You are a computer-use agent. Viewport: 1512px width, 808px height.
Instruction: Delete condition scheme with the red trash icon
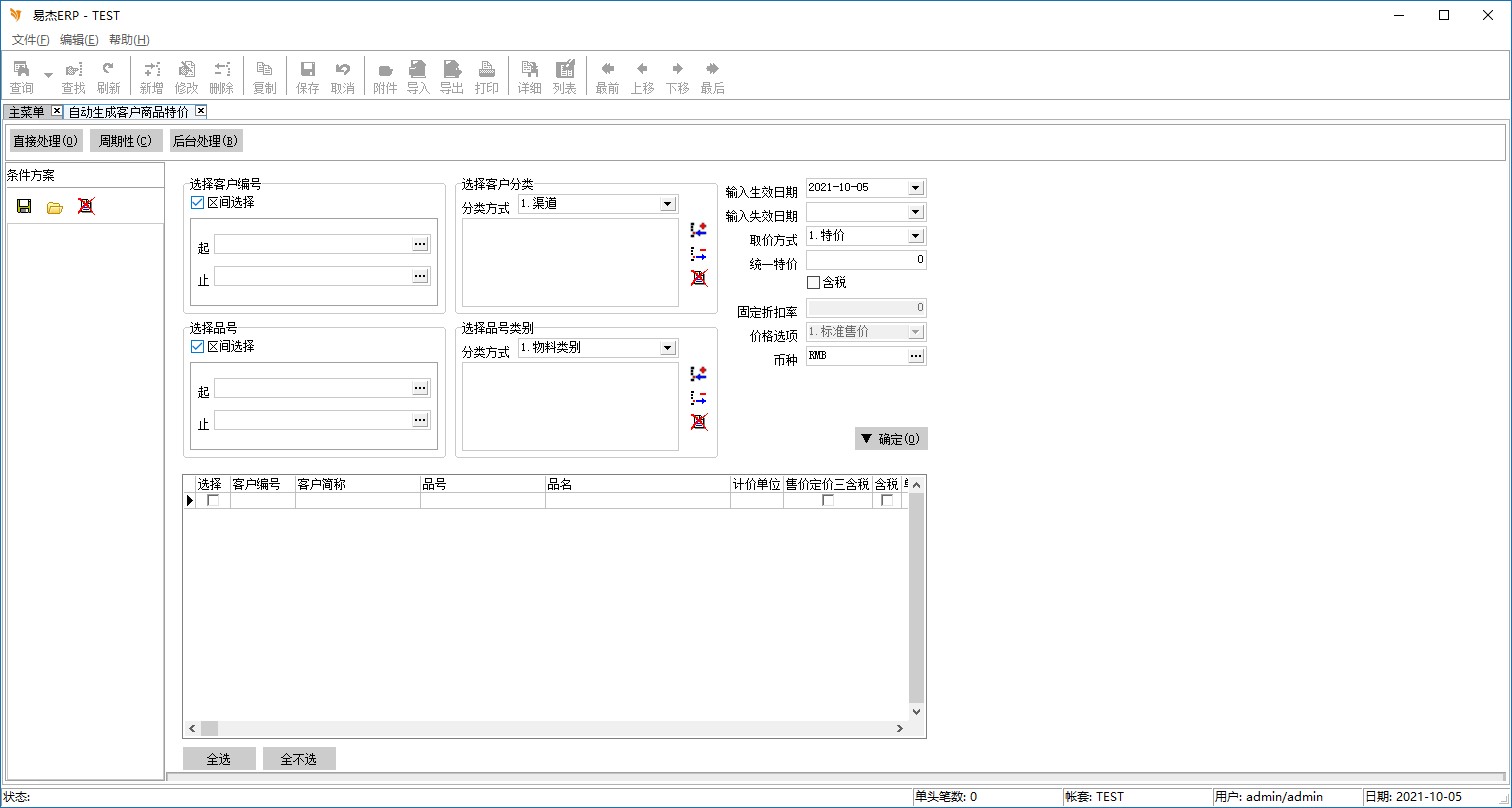point(86,206)
